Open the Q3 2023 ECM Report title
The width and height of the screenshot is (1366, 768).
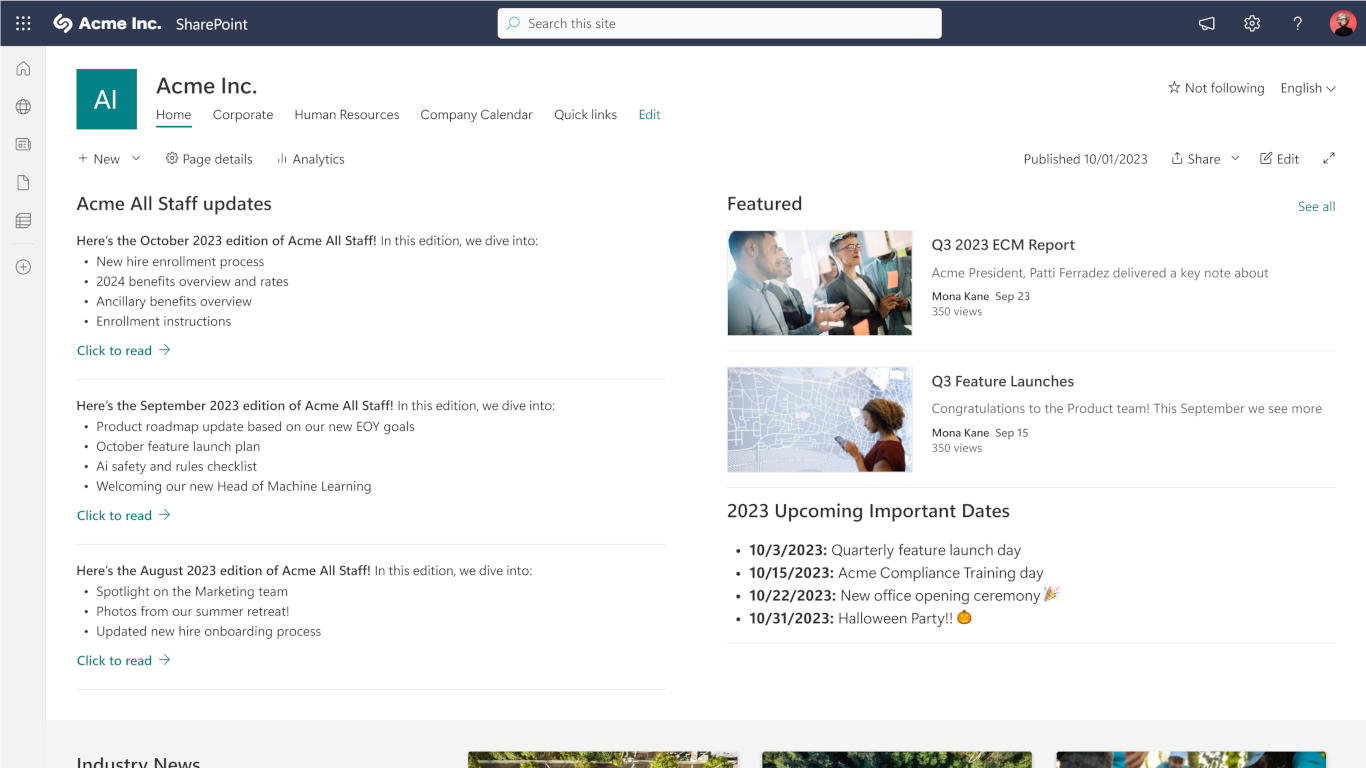1003,245
